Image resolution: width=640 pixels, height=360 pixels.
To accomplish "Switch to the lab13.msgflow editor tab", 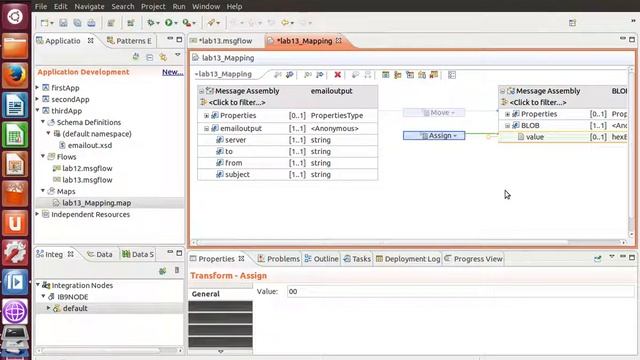I will [225, 41].
